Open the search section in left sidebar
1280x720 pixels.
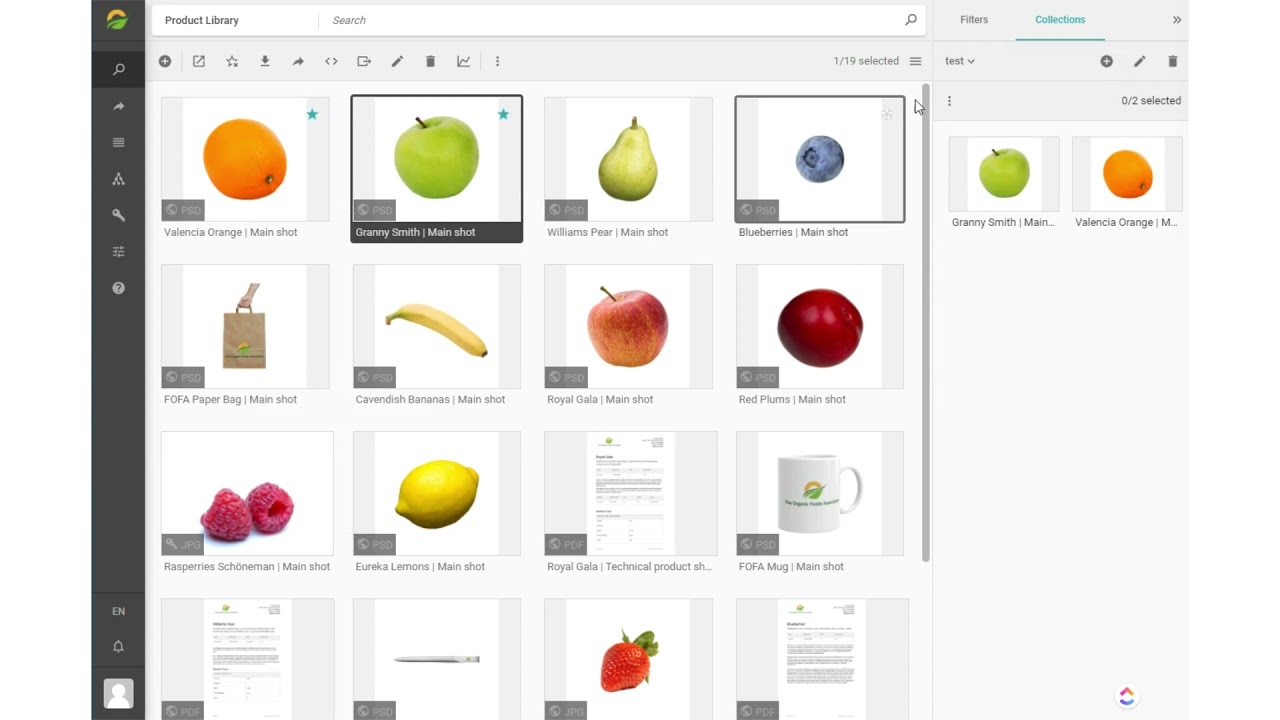point(118,69)
